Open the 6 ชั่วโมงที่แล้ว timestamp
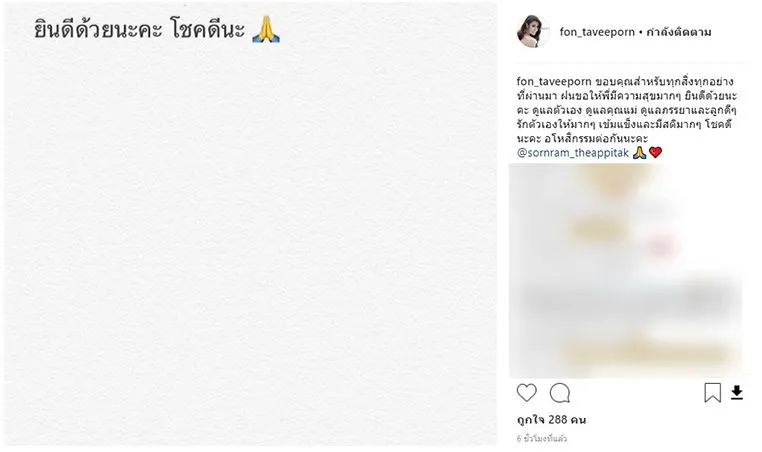Image resolution: width=762 pixels, height=452 pixels. (x=541, y=438)
